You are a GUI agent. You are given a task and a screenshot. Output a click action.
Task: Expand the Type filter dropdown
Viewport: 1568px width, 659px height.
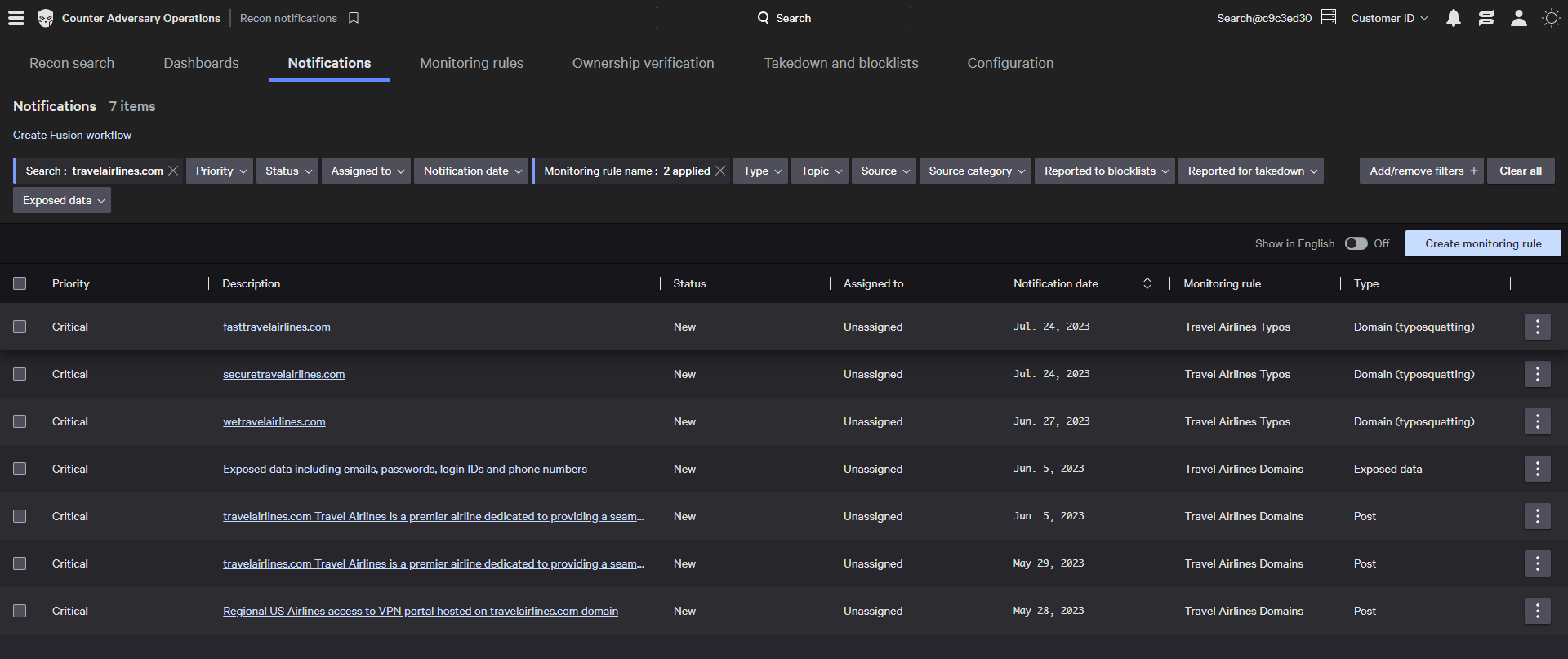pos(760,171)
